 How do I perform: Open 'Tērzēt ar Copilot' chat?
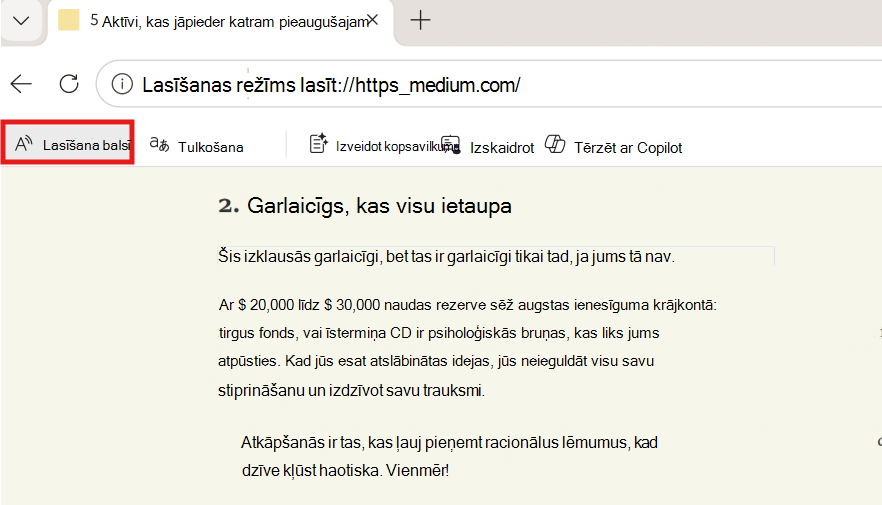(613, 146)
